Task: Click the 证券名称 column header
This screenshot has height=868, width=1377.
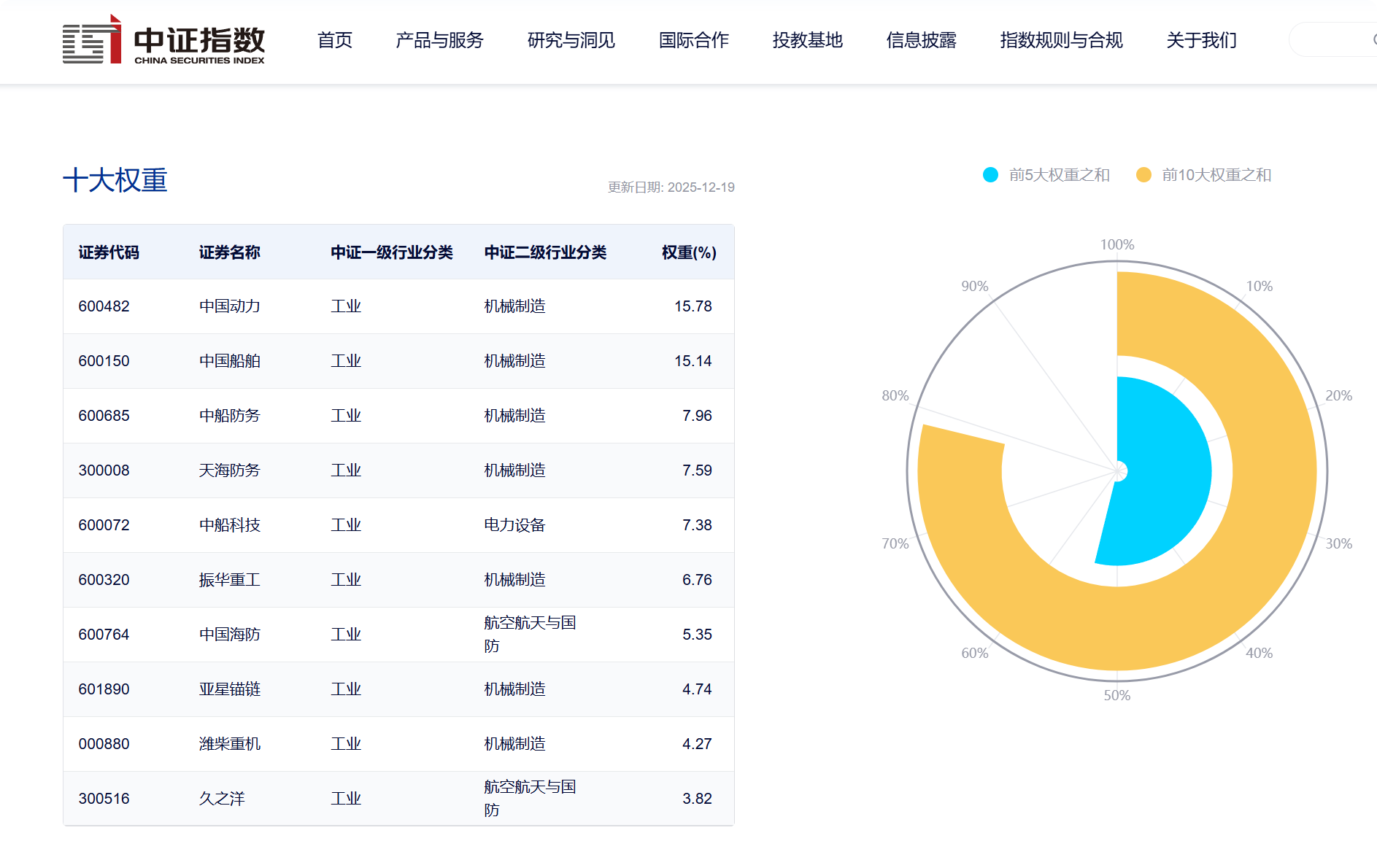Action: [230, 252]
